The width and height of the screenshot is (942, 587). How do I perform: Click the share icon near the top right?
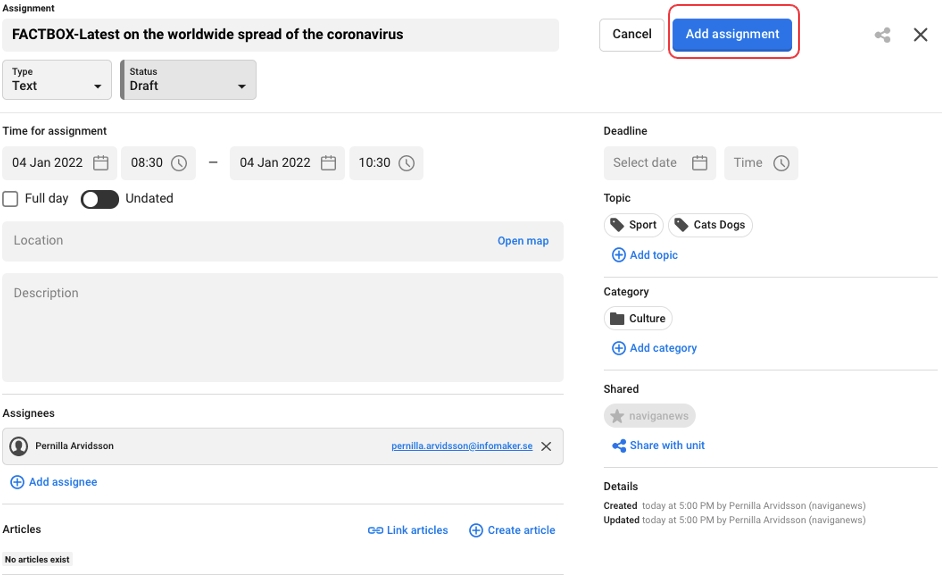882,35
